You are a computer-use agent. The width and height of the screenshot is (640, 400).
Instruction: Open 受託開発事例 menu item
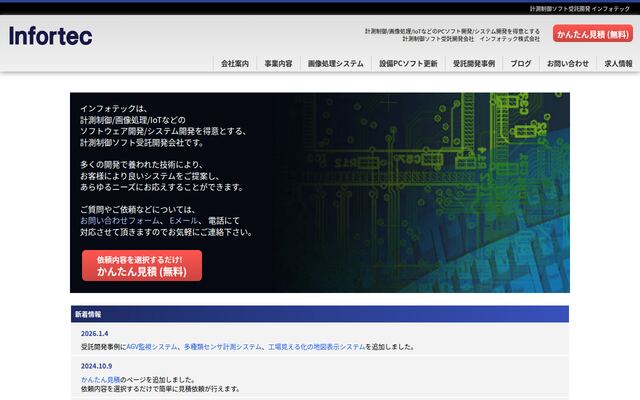click(x=474, y=64)
